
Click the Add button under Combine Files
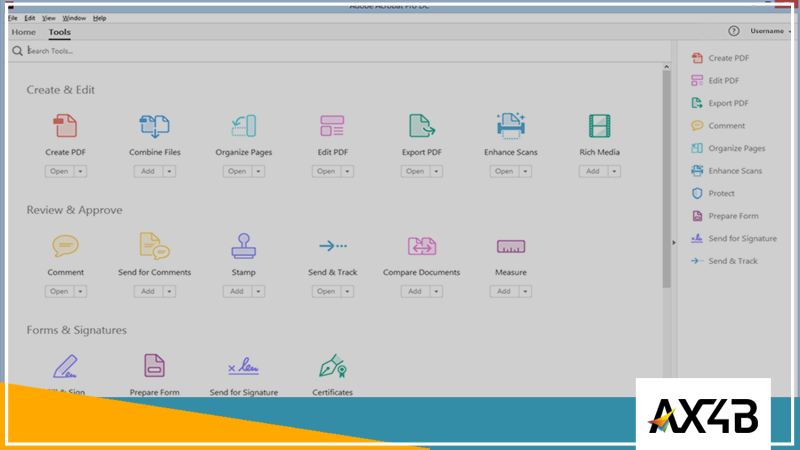coord(148,171)
